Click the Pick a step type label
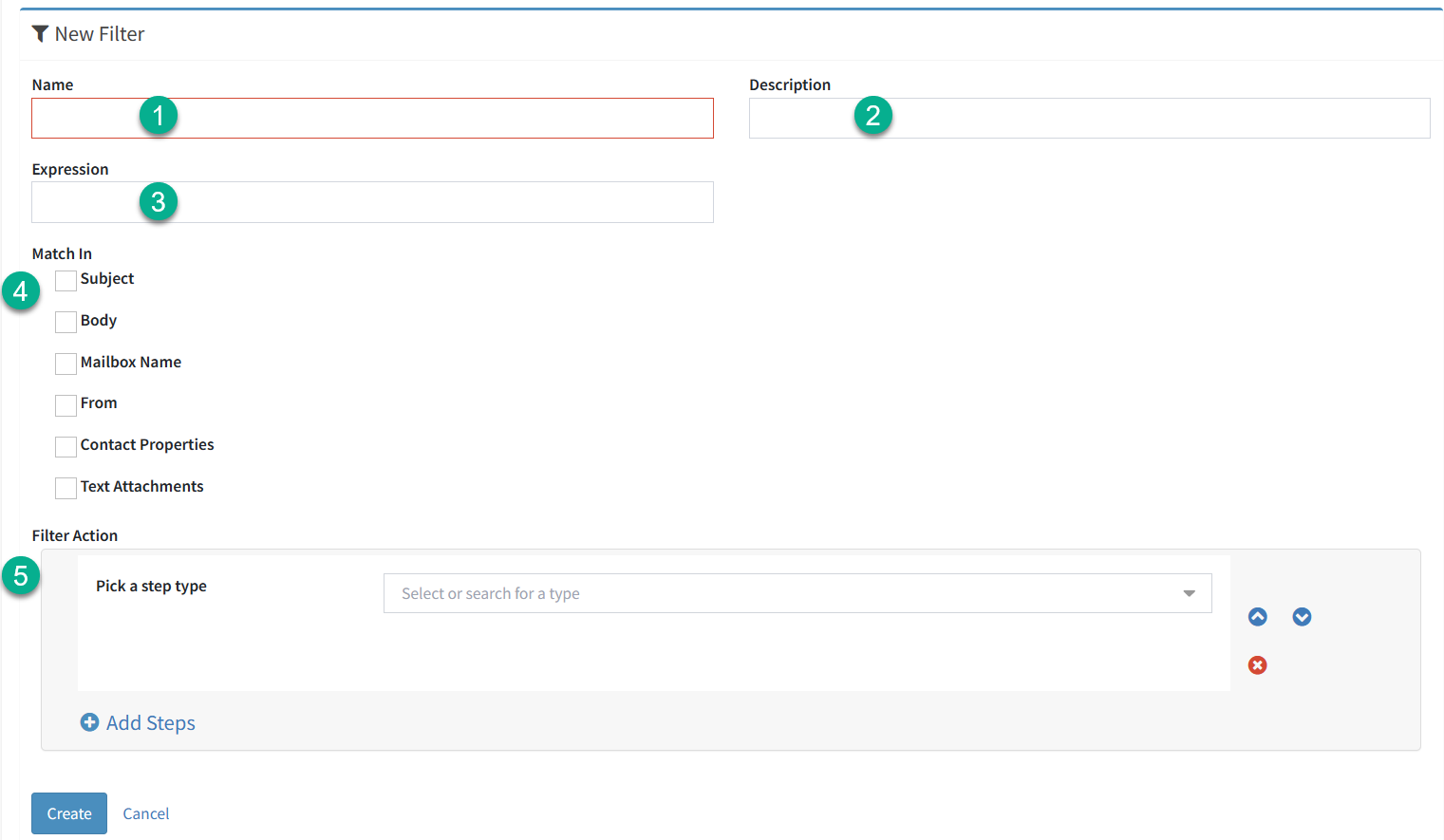1444x840 pixels. (151, 587)
